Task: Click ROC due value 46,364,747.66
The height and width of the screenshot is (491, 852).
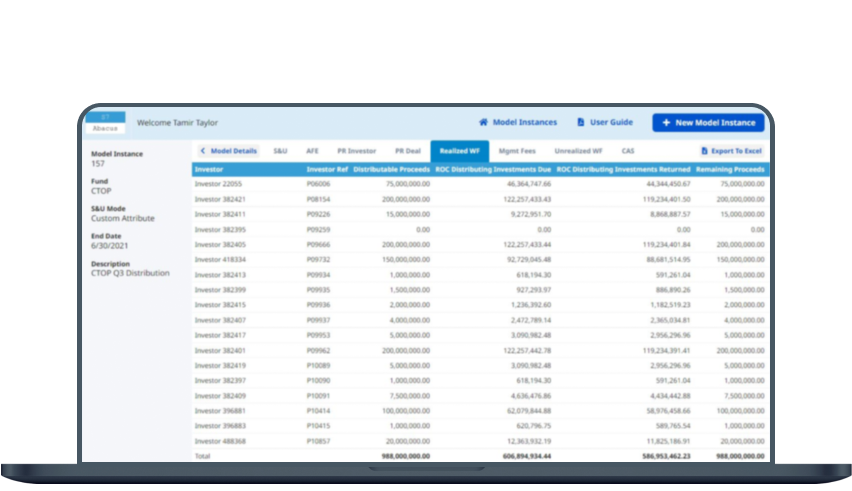Action: (x=529, y=184)
